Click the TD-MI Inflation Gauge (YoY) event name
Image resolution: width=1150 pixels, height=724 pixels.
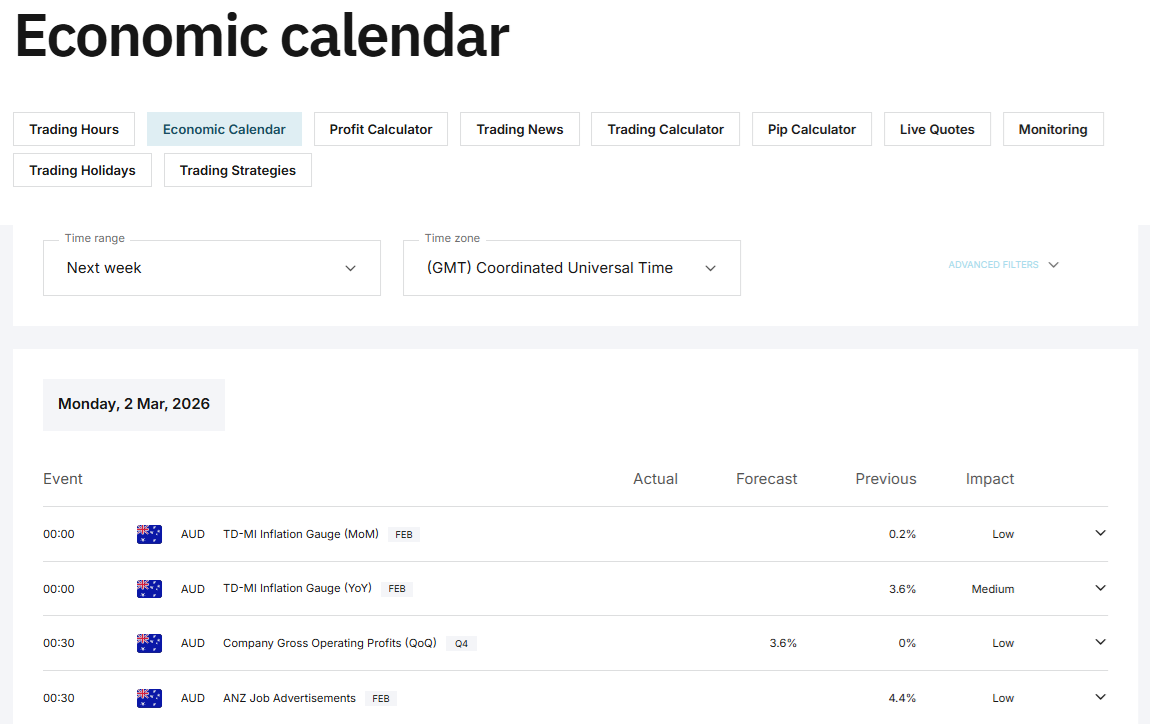pos(297,588)
